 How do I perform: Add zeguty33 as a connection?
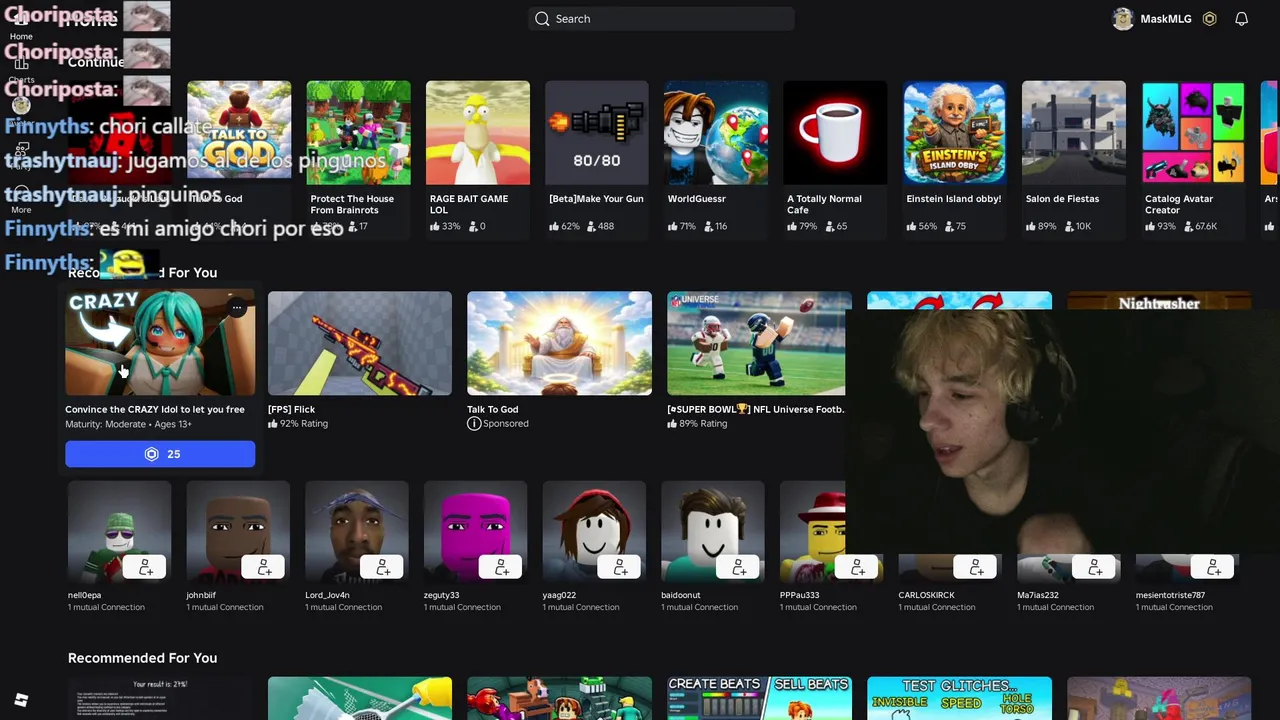coord(501,567)
